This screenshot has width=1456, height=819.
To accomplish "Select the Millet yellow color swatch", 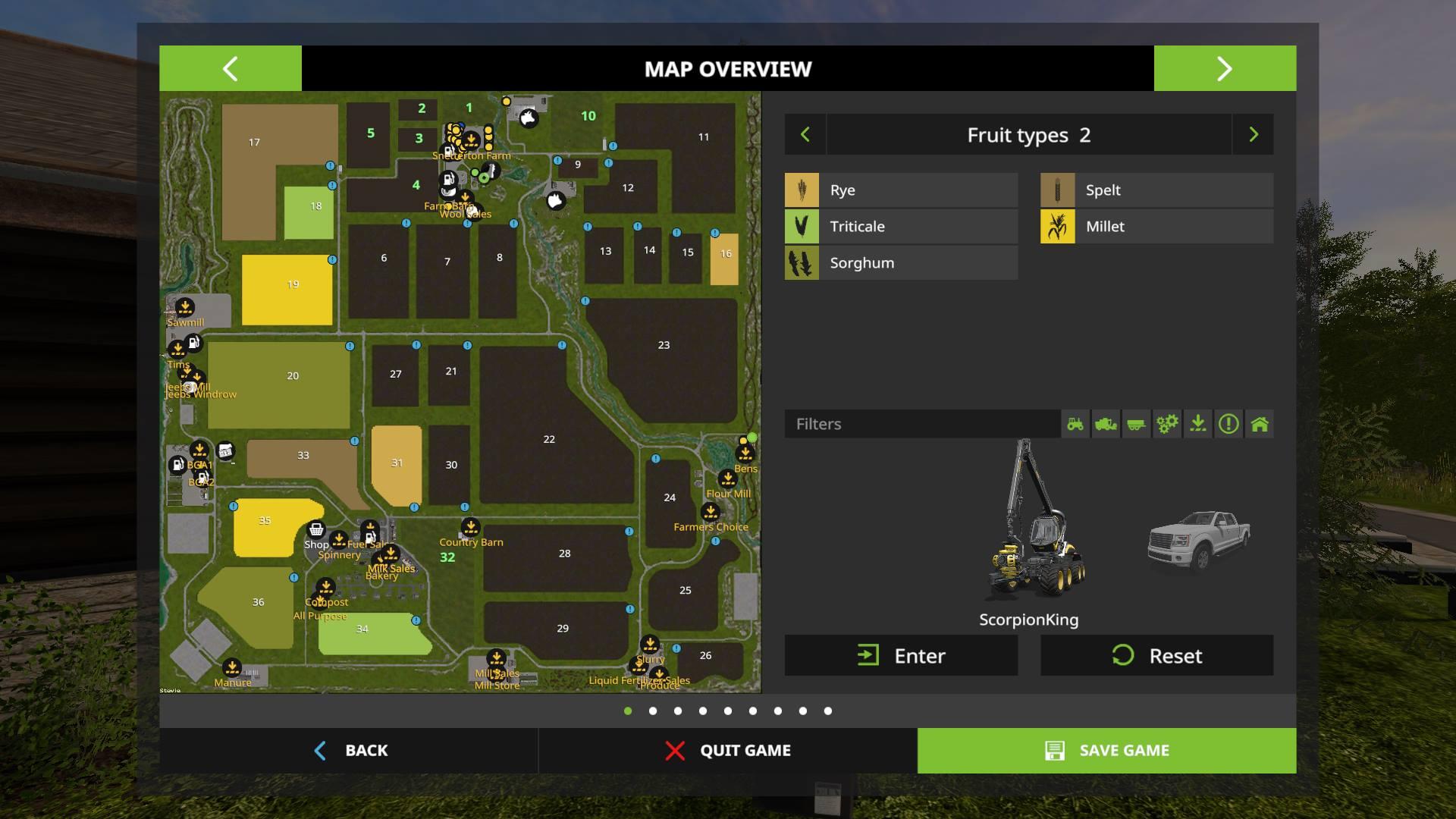I will point(1057,227).
